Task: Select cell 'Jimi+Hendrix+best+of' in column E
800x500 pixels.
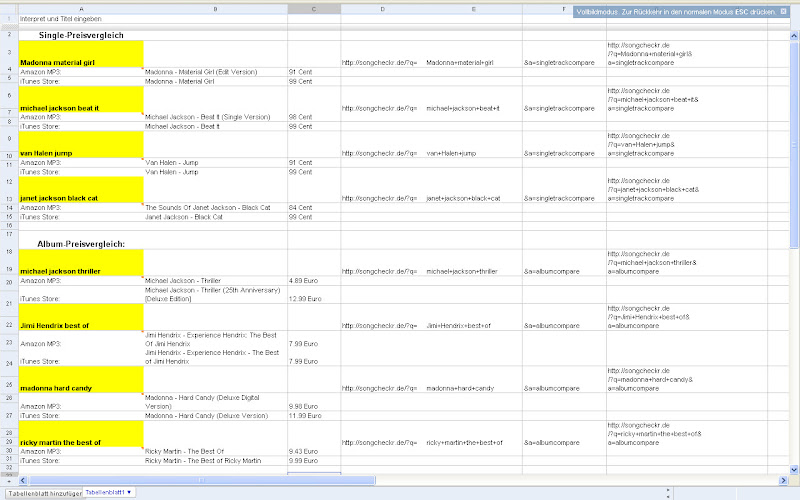Action: coord(473,317)
